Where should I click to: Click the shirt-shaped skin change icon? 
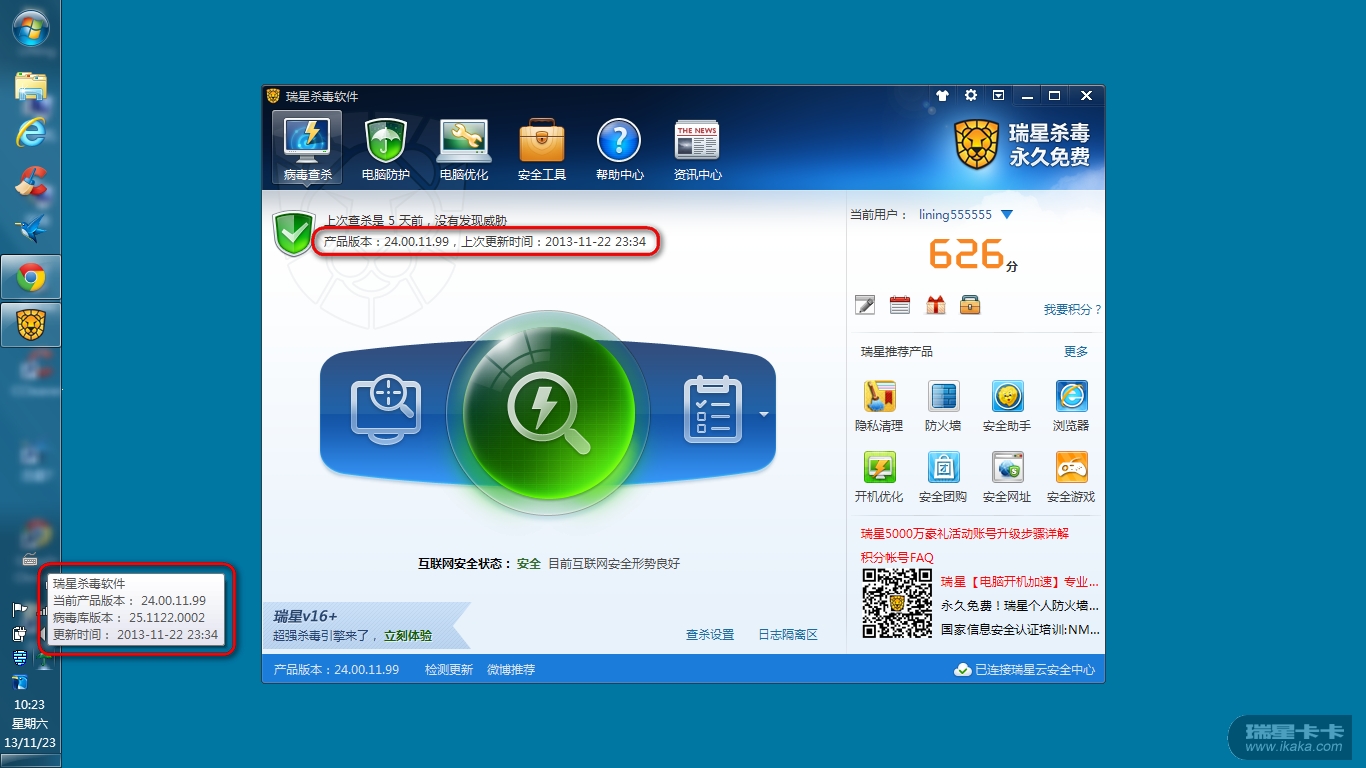click(x=942, y=95)
